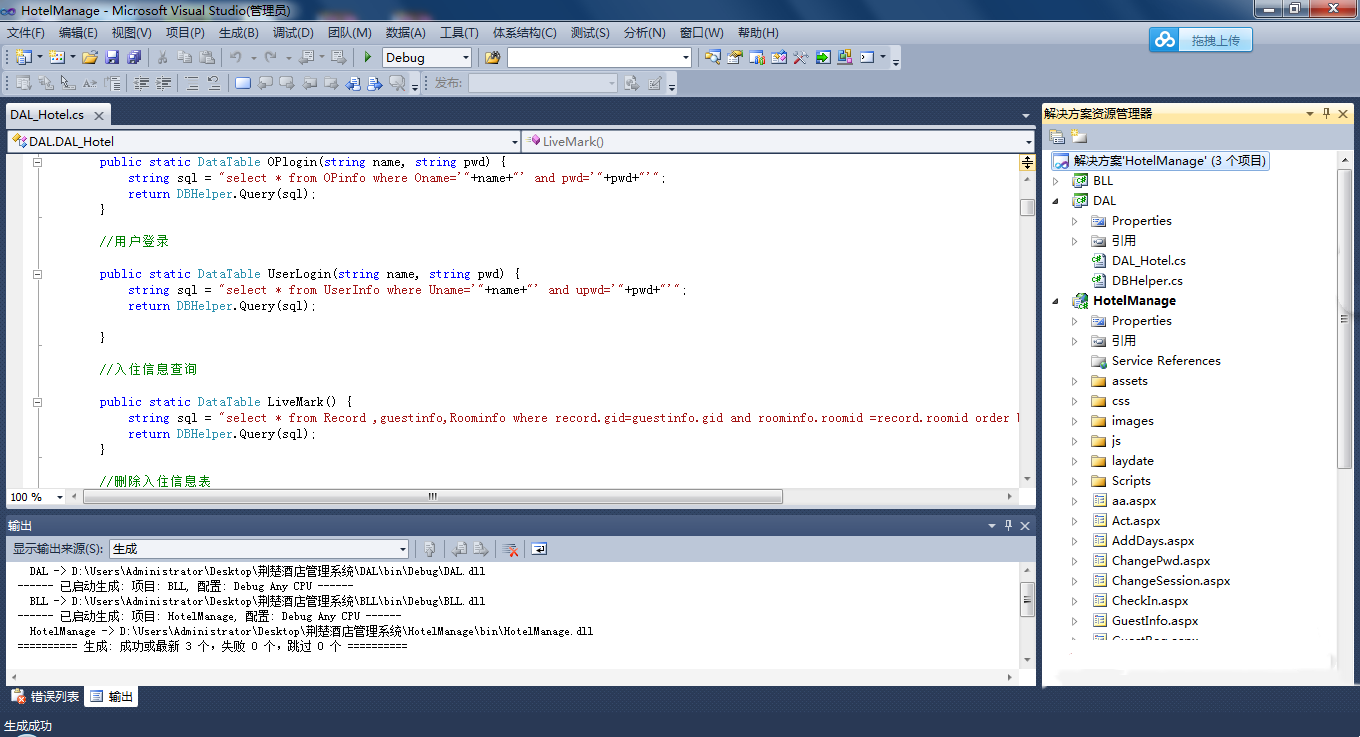The width and height of the screenshot is (1360, 737).
Task: Open the 生成(B) build menu
Action: (238, 33)
